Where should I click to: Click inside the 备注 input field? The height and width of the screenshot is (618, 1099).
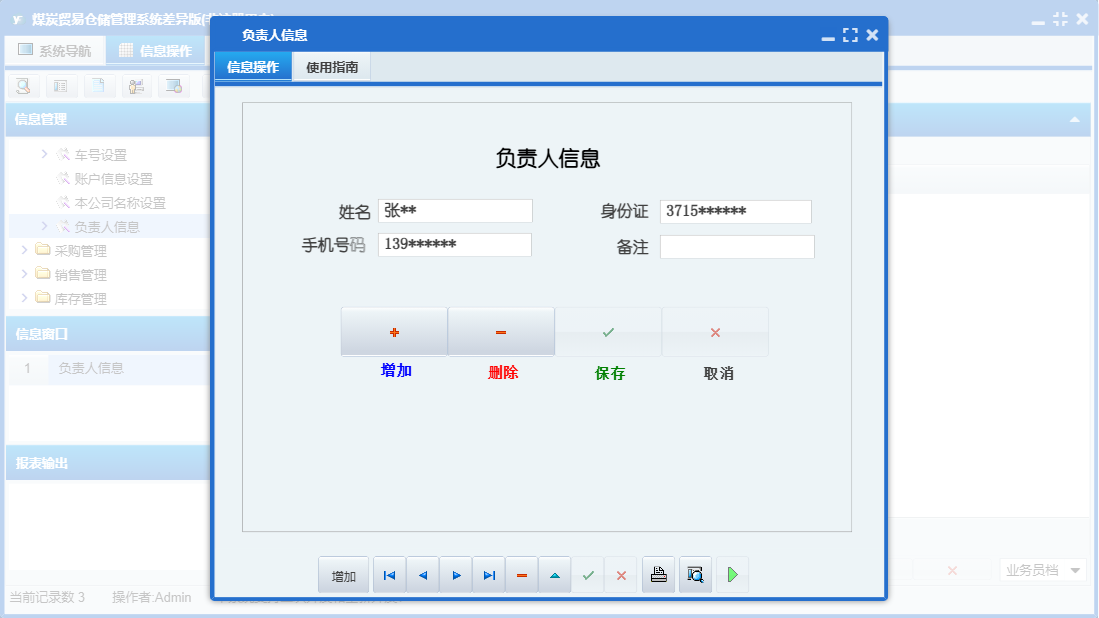point(737,246)
